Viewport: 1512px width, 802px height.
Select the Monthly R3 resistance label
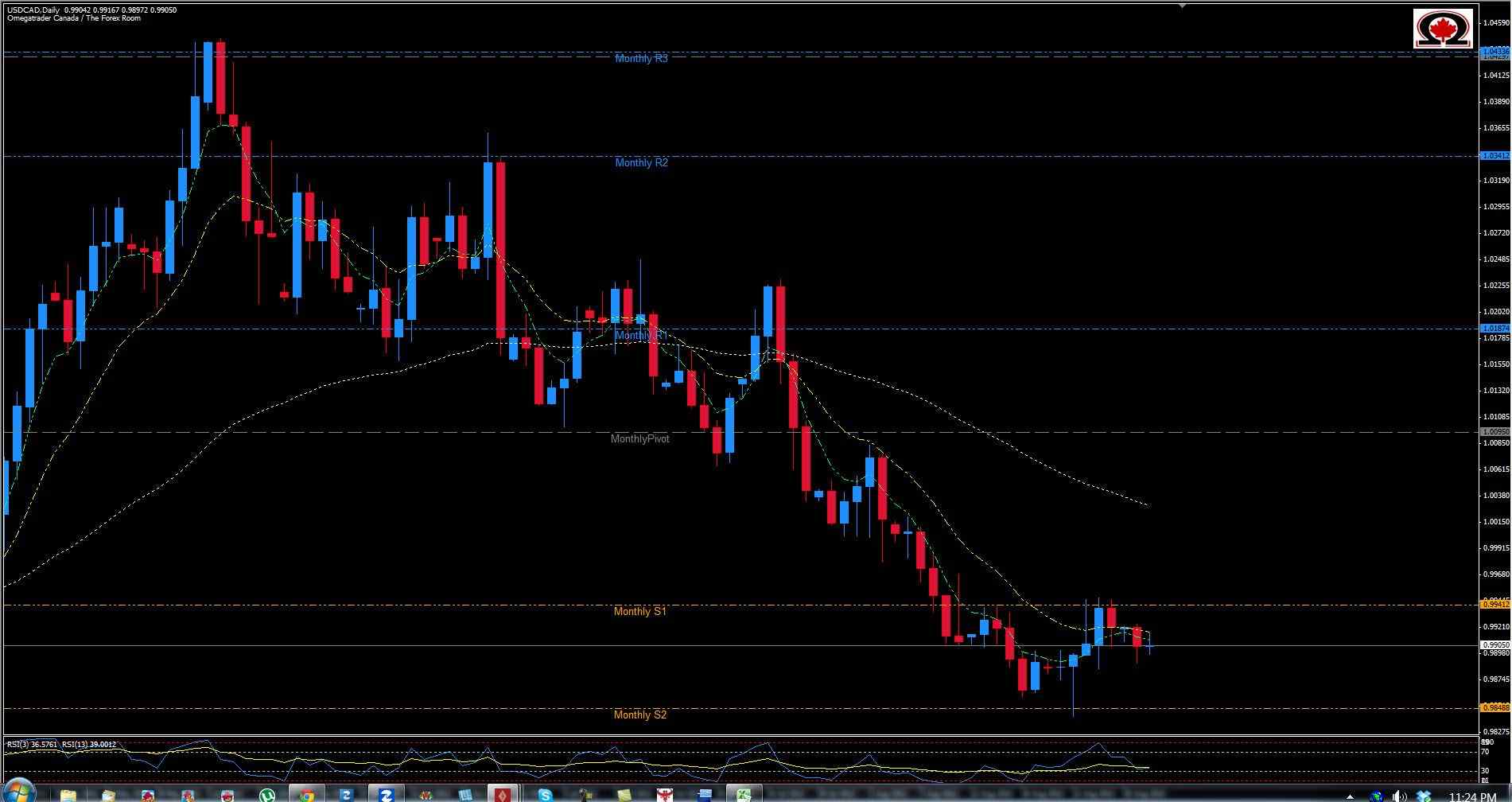point(640,58)
